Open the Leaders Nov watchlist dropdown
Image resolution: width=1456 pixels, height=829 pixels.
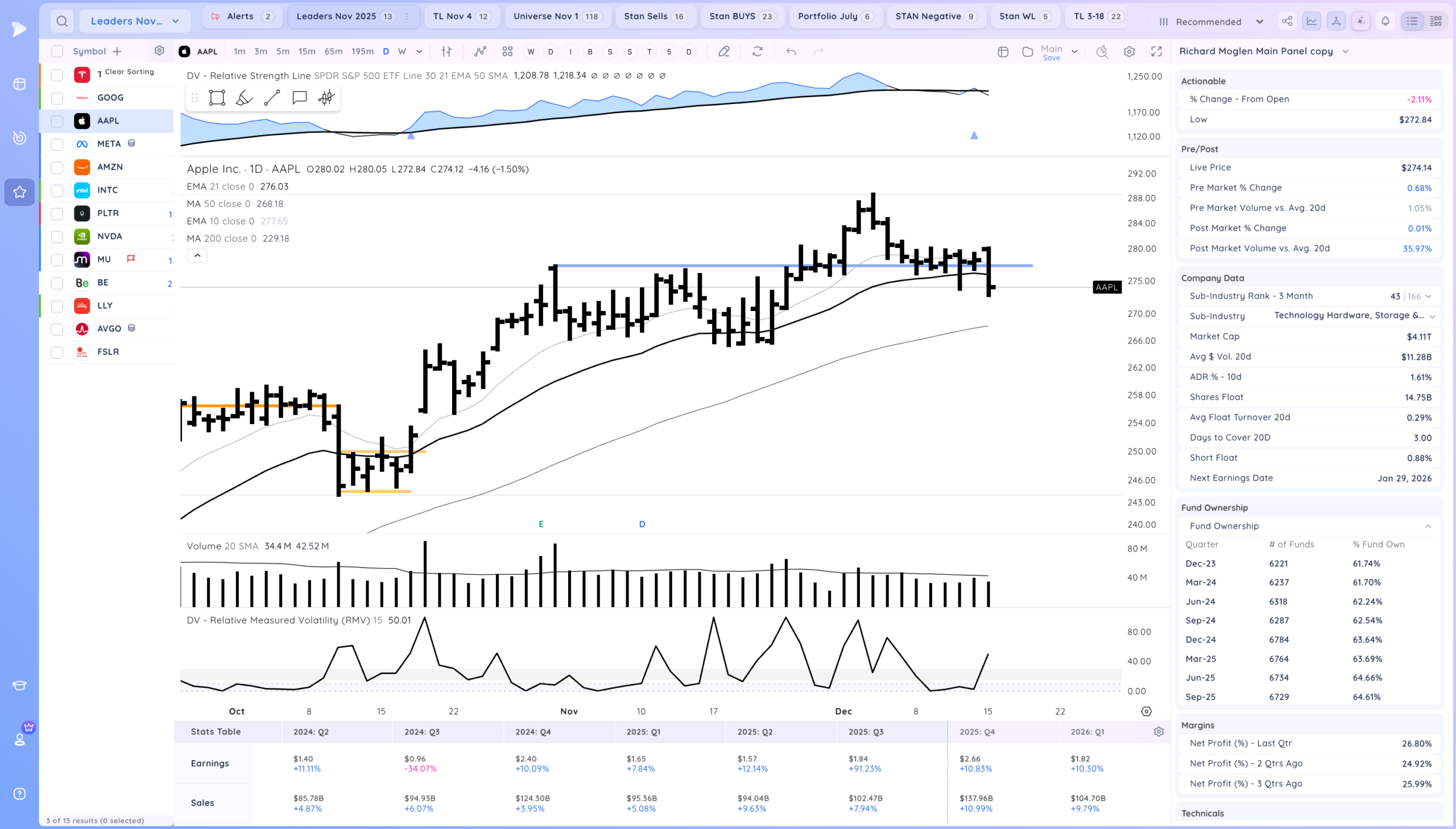point(135,22)
